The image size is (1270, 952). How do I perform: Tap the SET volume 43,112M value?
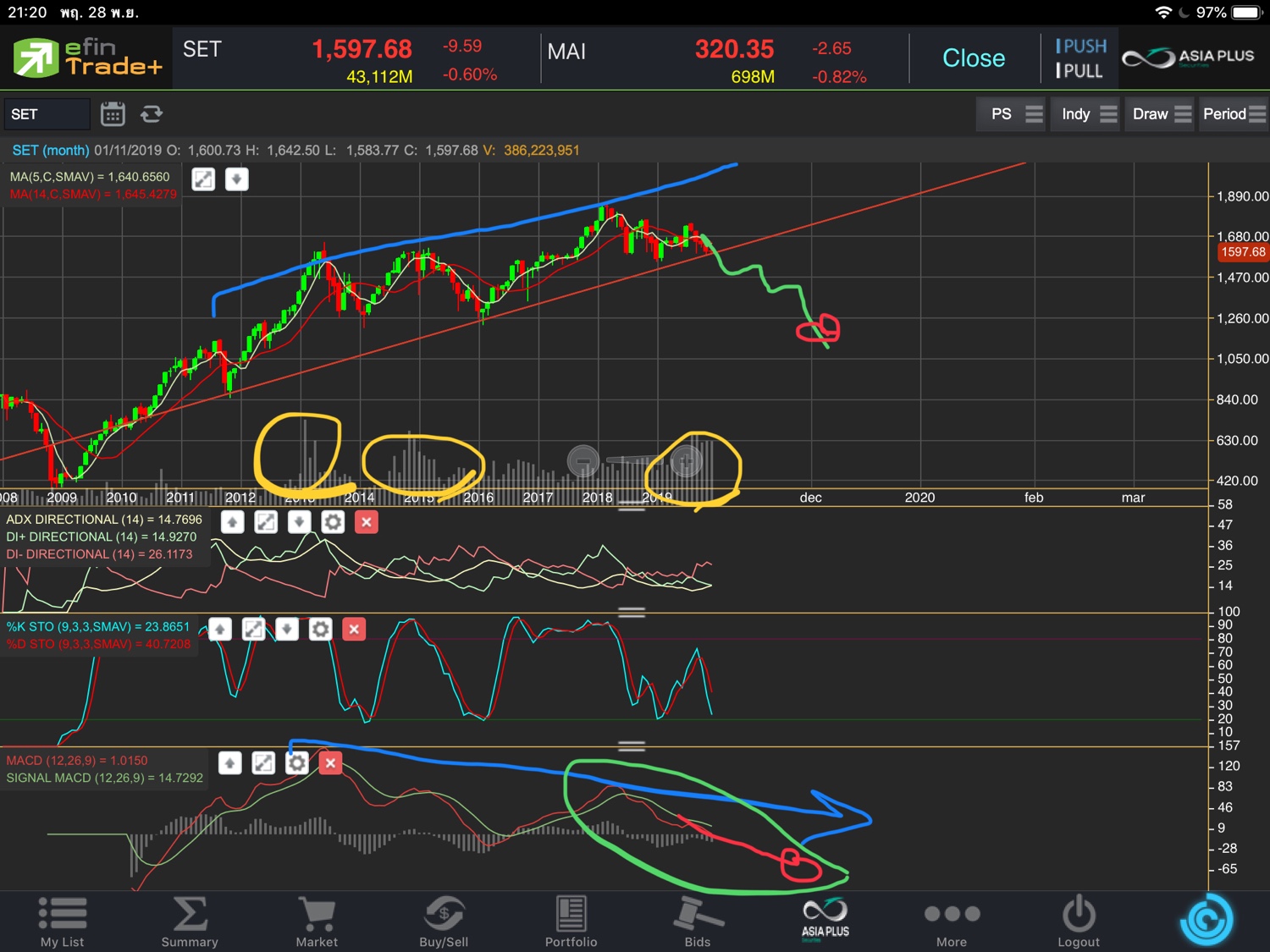[379, 77]
